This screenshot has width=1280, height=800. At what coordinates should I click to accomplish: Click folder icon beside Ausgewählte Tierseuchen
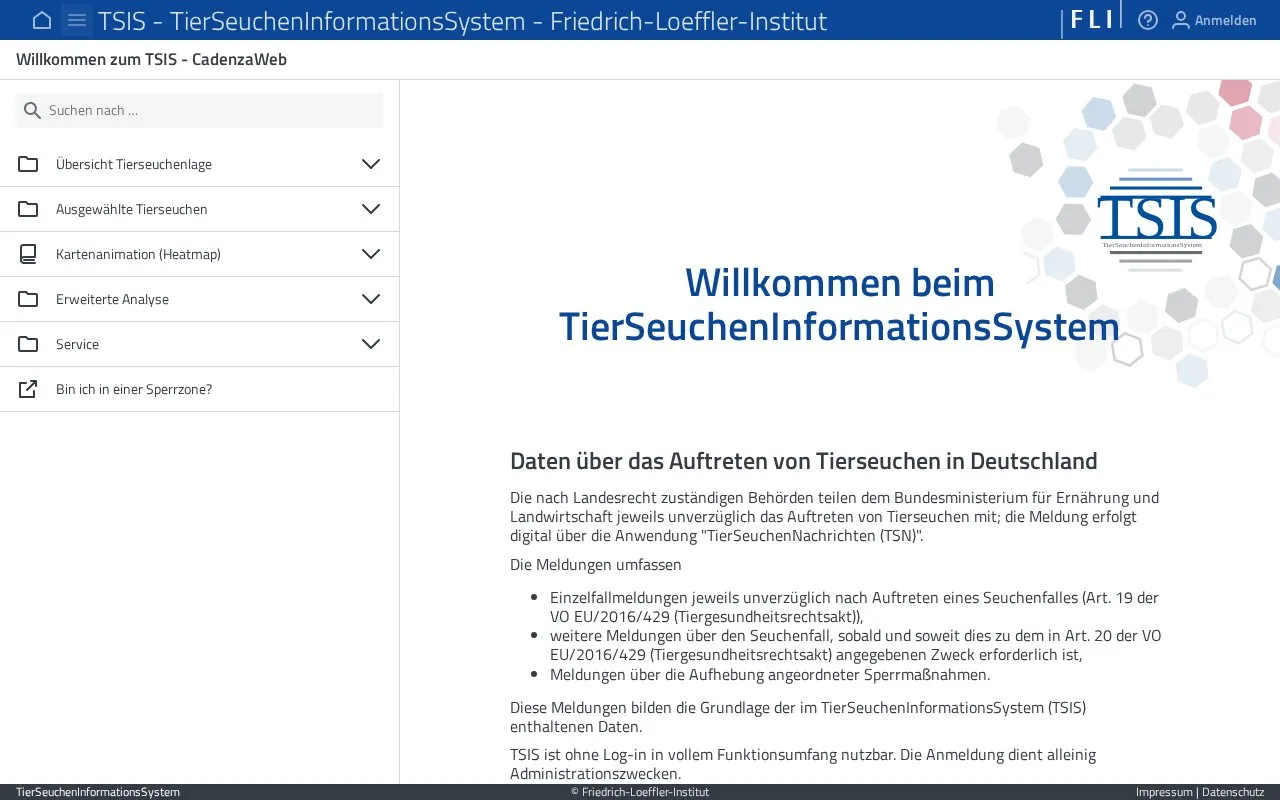(28, 209)
